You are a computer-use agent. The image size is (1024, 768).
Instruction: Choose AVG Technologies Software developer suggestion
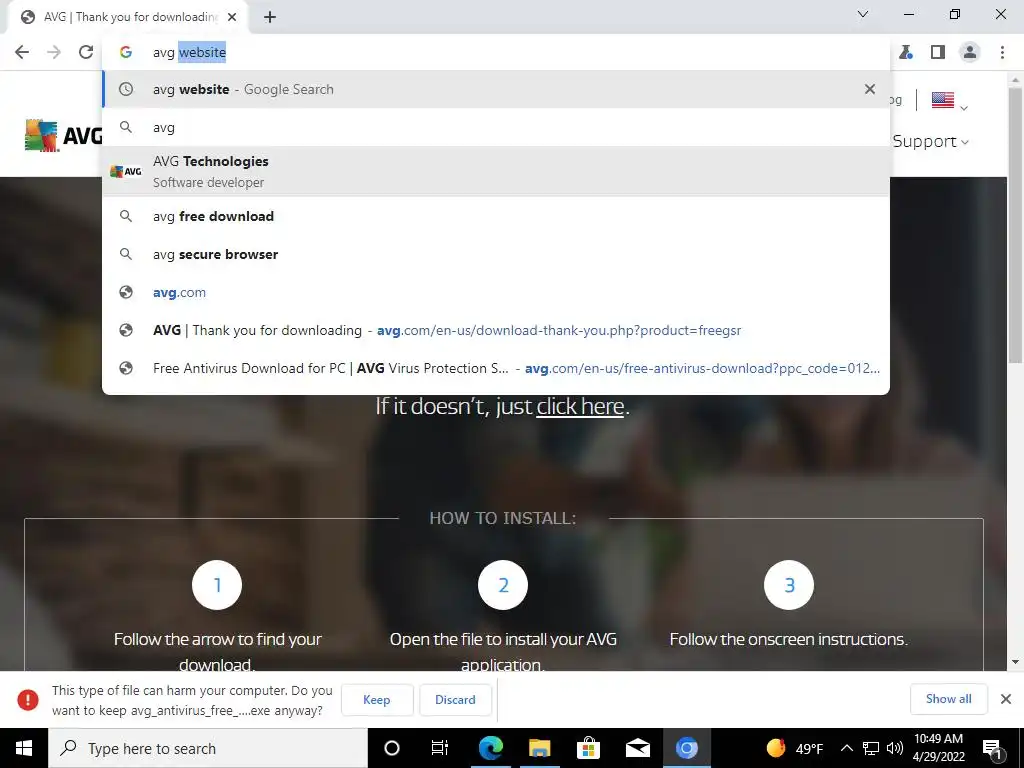coord(496,171)
